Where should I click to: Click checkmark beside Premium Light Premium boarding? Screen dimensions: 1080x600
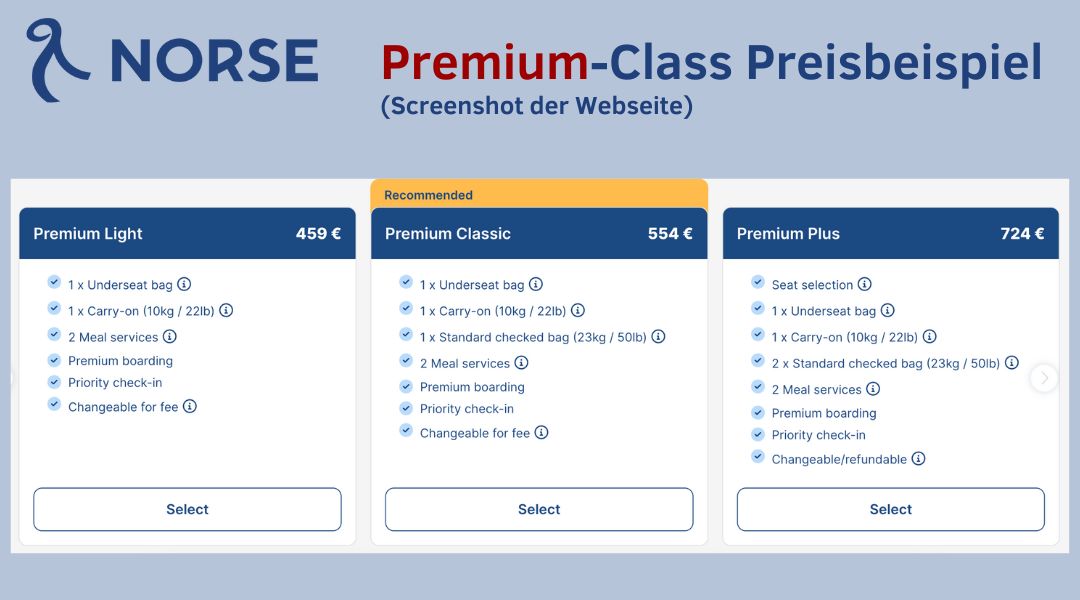[x=54, y=360]
